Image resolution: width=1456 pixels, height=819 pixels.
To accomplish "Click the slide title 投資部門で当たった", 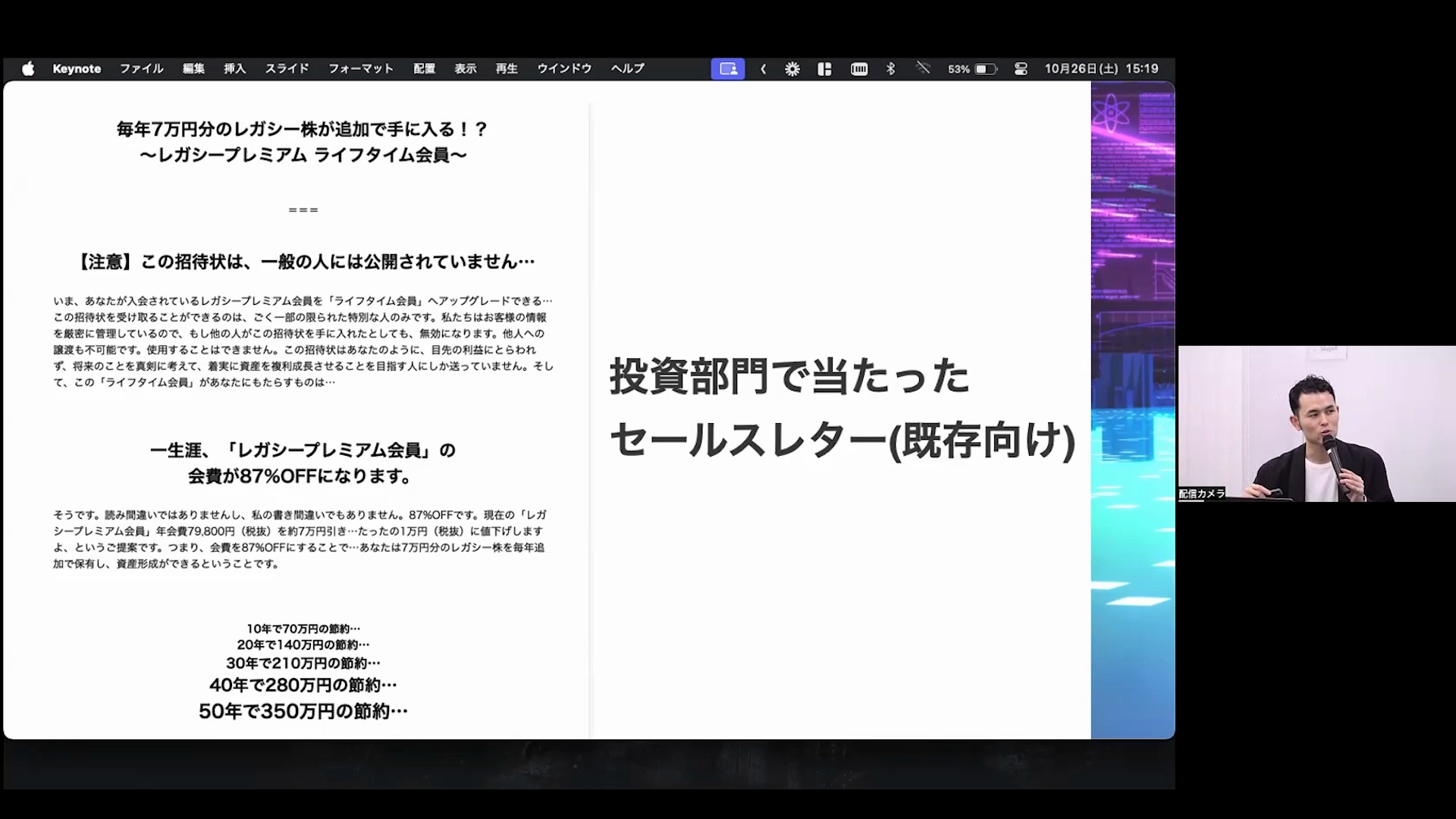I will (789, 377).
